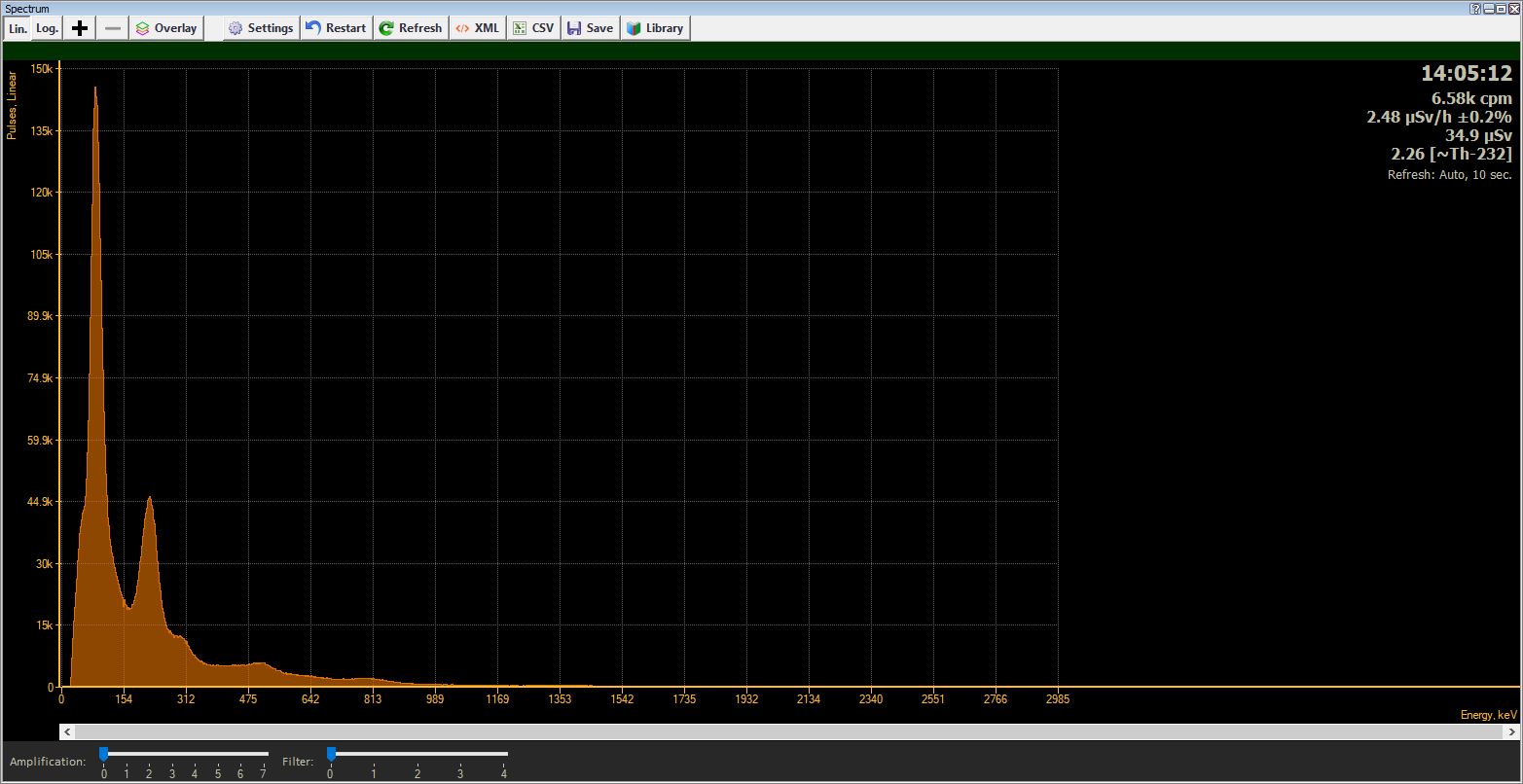This screenshot has width=1523, height=784.
Task: Zoom out with the minus button
Action: tap(113, 28)
